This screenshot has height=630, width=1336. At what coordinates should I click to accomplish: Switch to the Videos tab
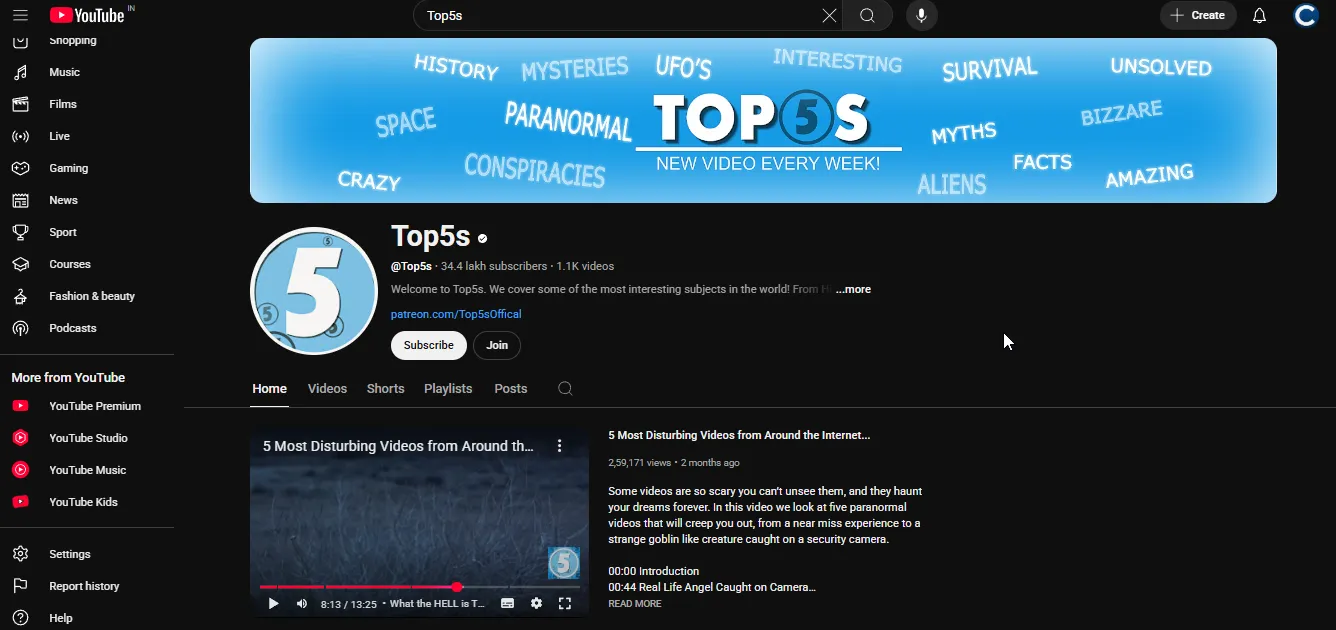tap(327, 389)
